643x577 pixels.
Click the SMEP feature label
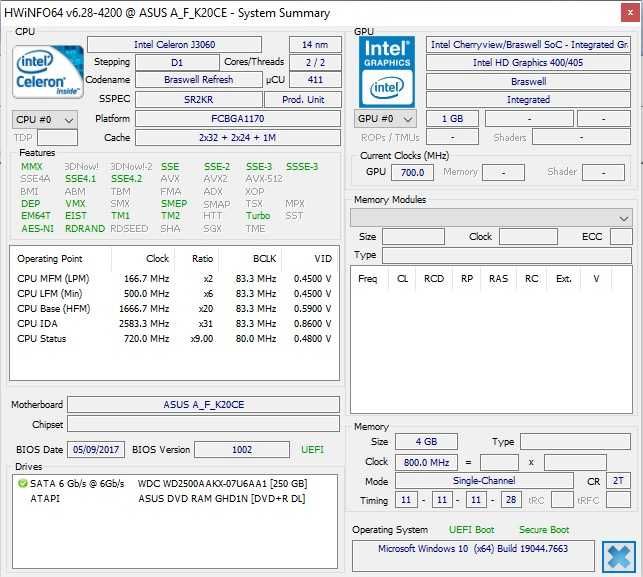pos(174,204)
